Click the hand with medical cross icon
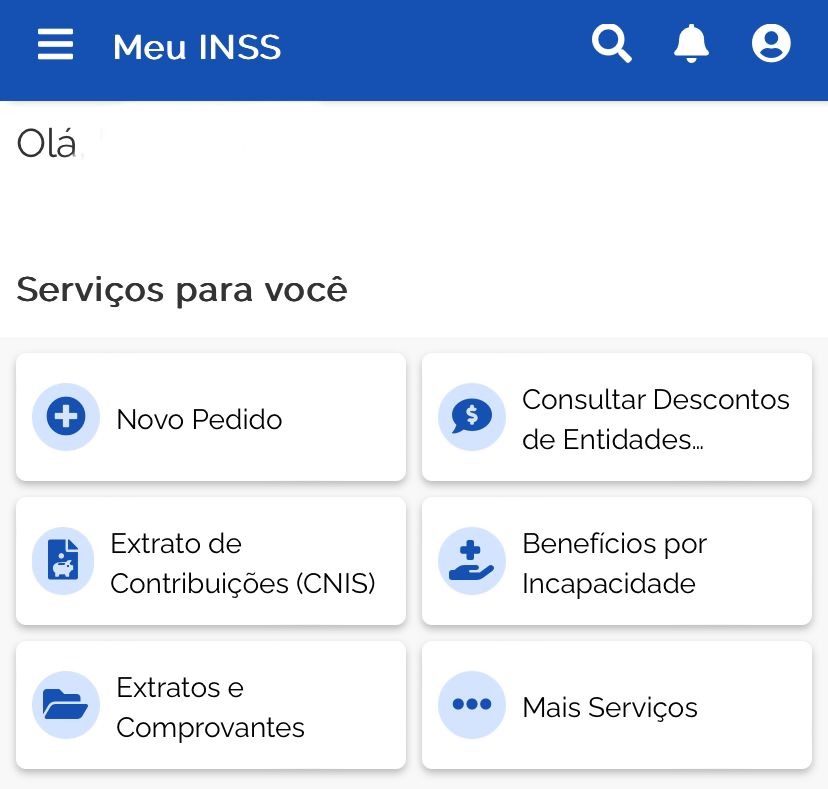This screenshot has width=828, height=789. (472, 561)
